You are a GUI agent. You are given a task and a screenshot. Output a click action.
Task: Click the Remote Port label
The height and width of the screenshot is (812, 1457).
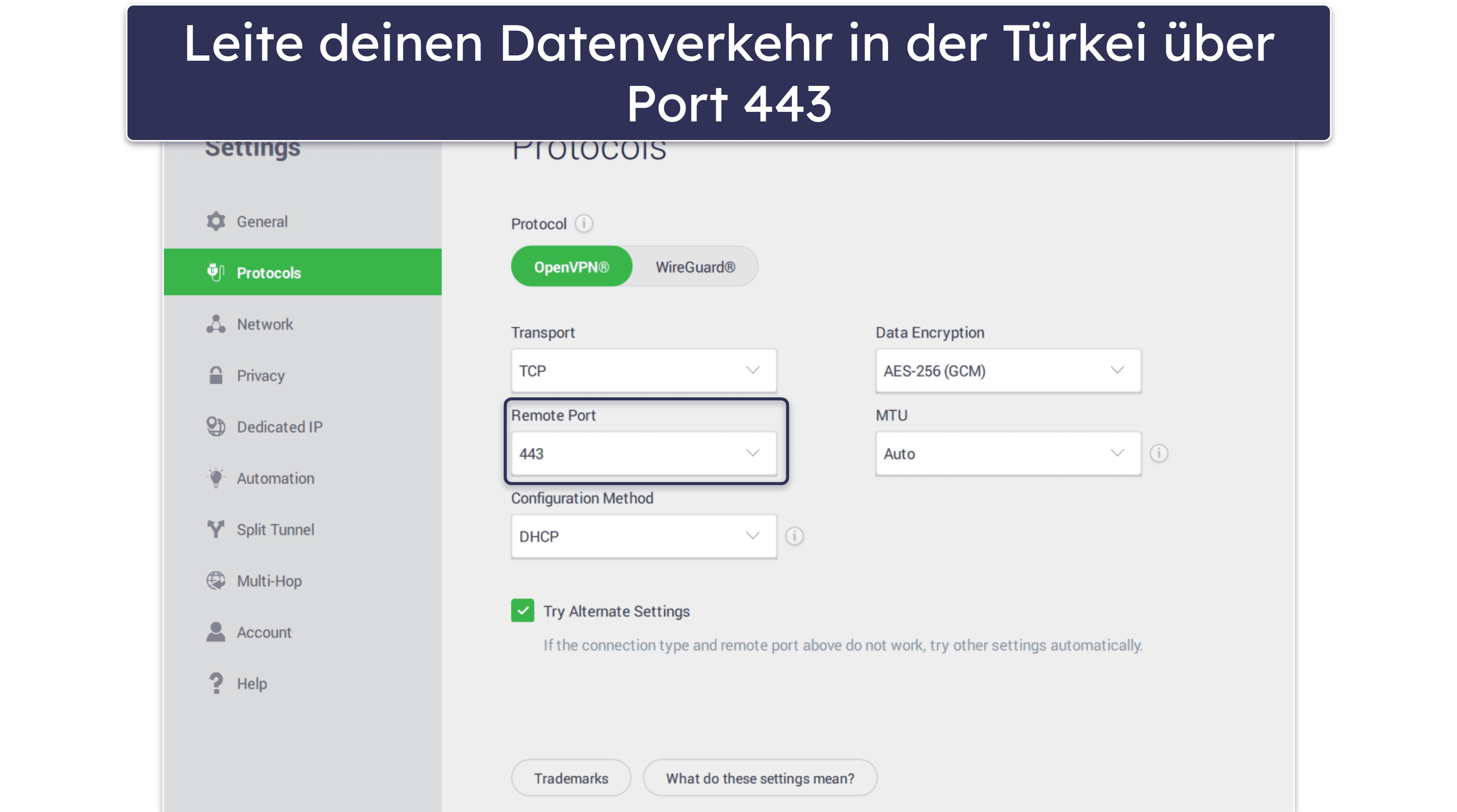click(x=553, y=415)
